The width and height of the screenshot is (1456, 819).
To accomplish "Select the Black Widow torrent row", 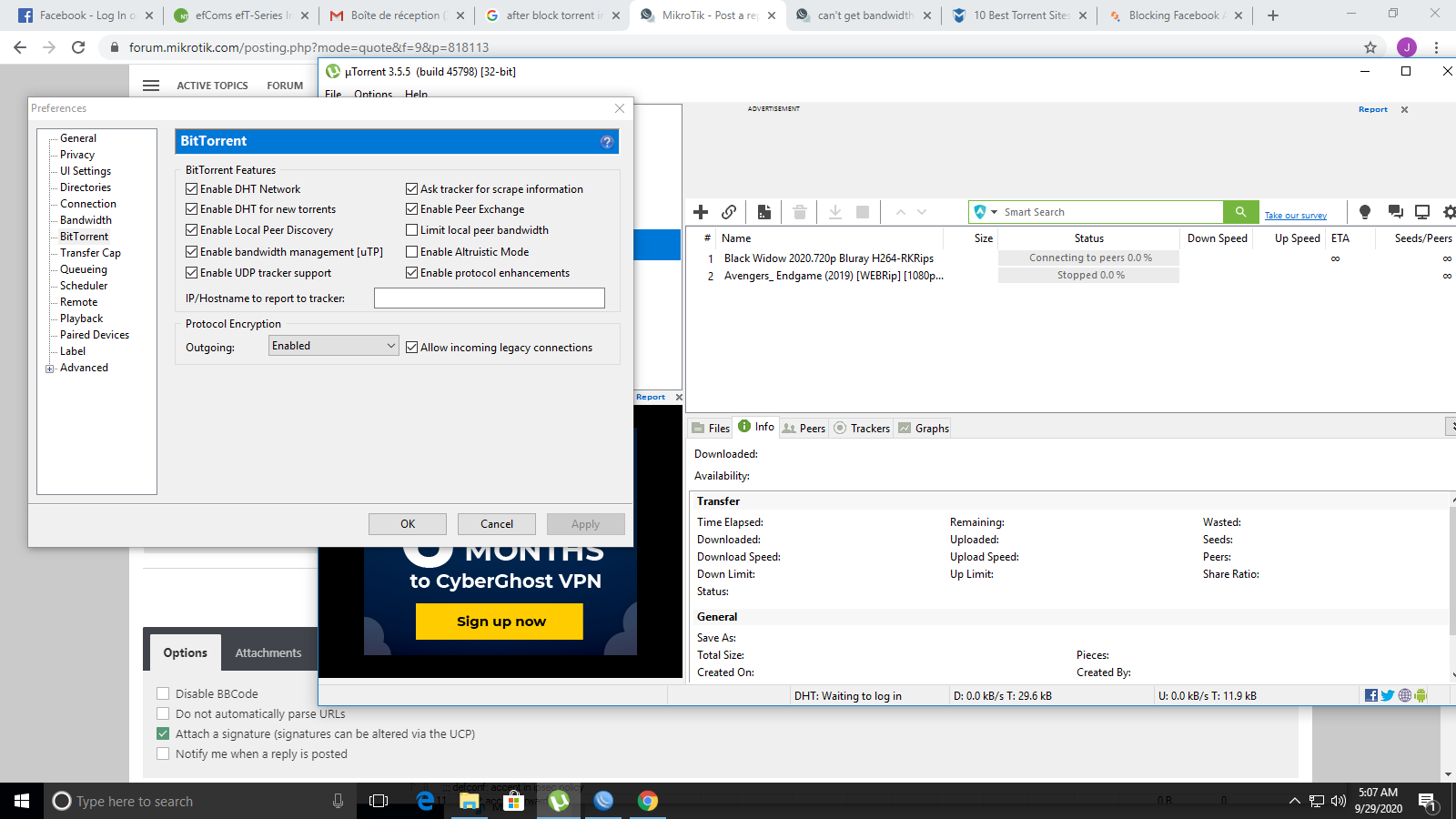I will tap(1070, 258).
